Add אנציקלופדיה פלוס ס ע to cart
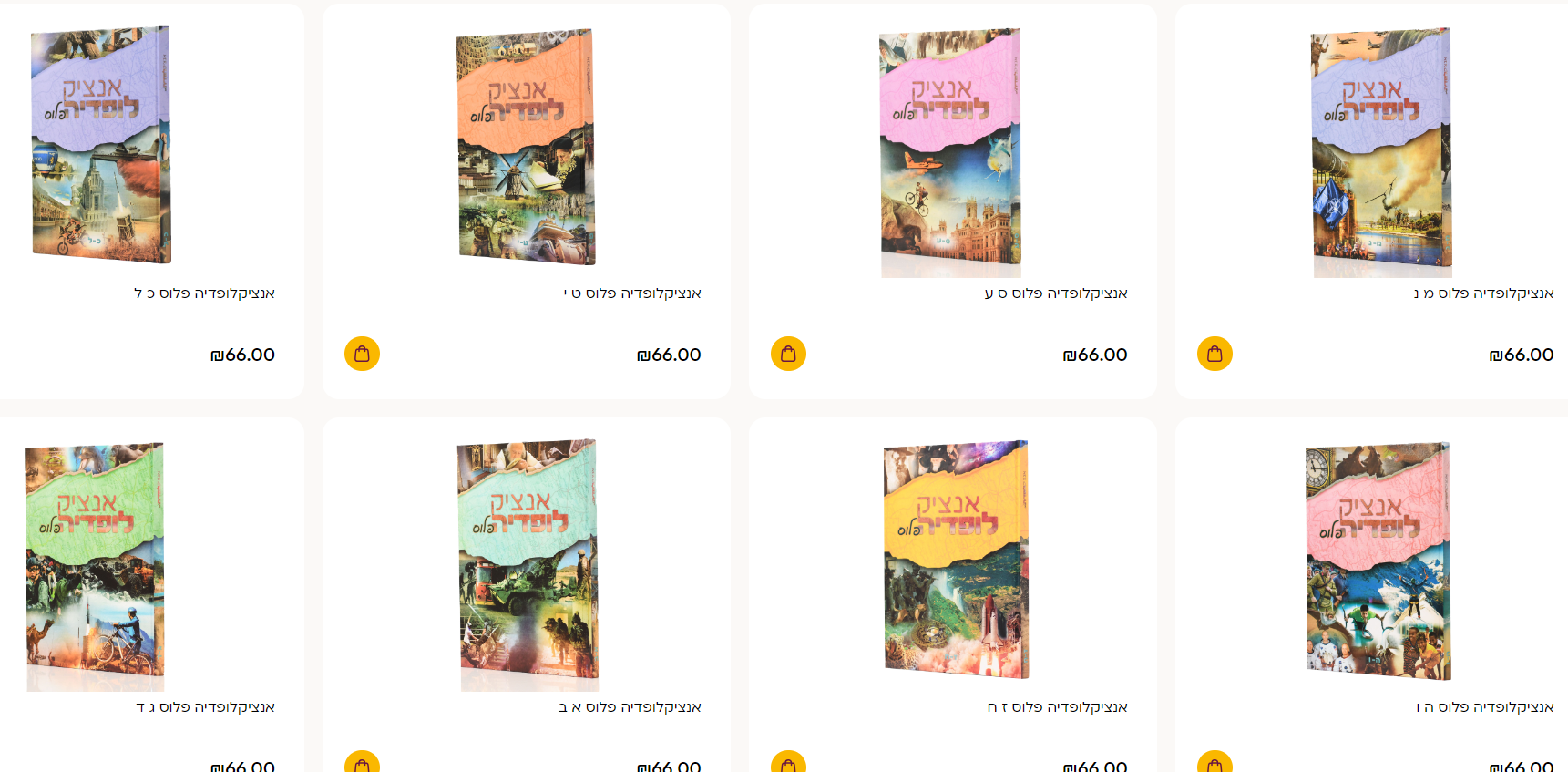Screen dimensions: 1568x772 (x=788, y=354)
